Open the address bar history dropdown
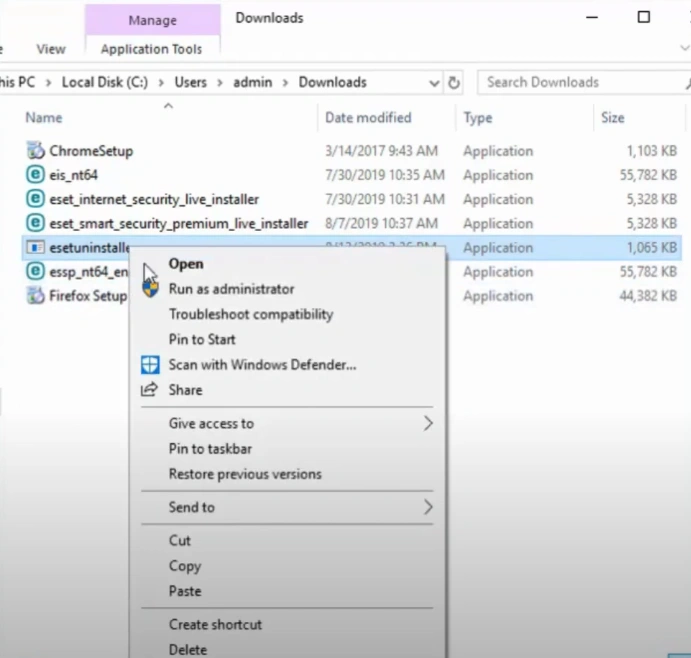The image size is (691, 658). coord(434,83)
